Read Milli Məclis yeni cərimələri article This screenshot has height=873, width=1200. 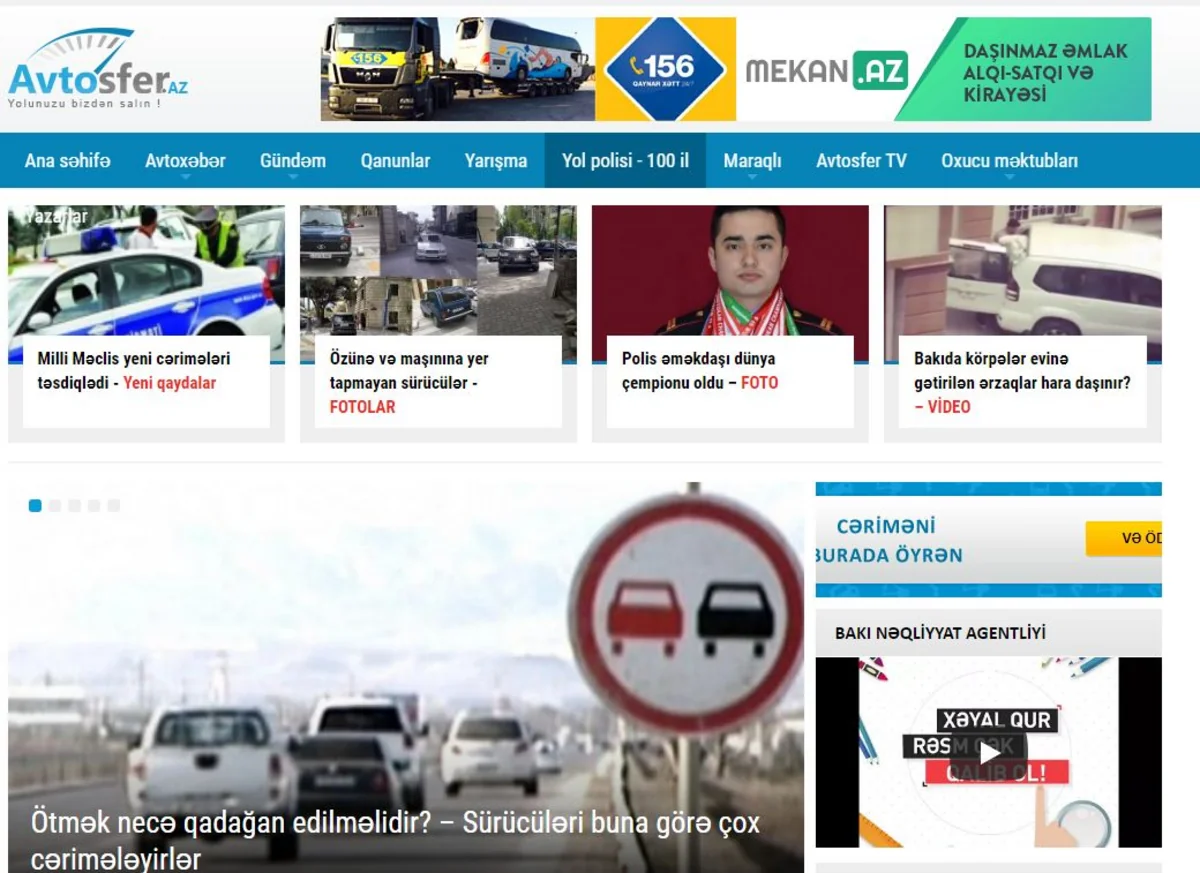(x=134, y=370)
